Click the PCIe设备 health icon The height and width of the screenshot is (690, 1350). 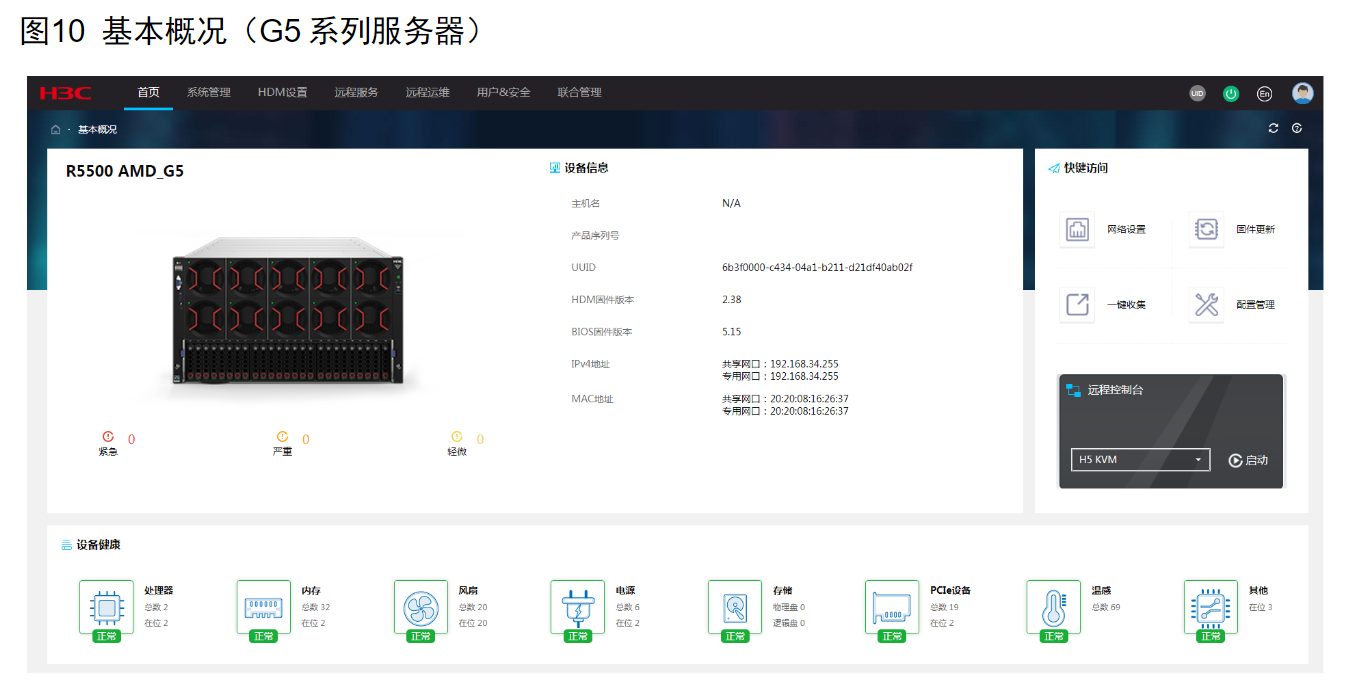892,606
